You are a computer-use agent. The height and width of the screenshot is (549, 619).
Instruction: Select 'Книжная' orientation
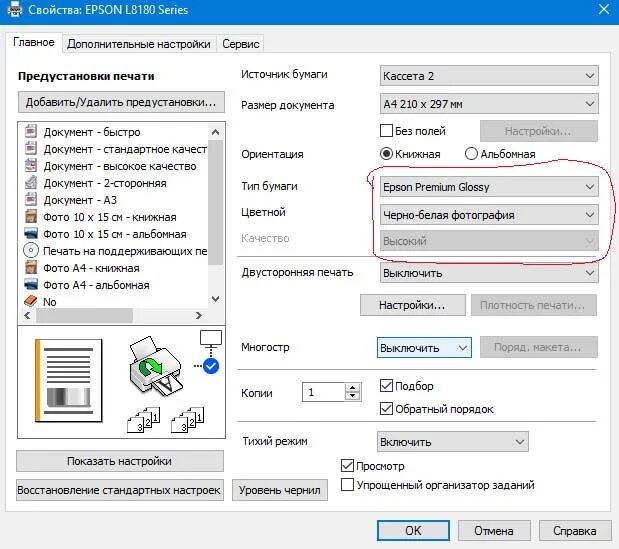click(386, 154)
